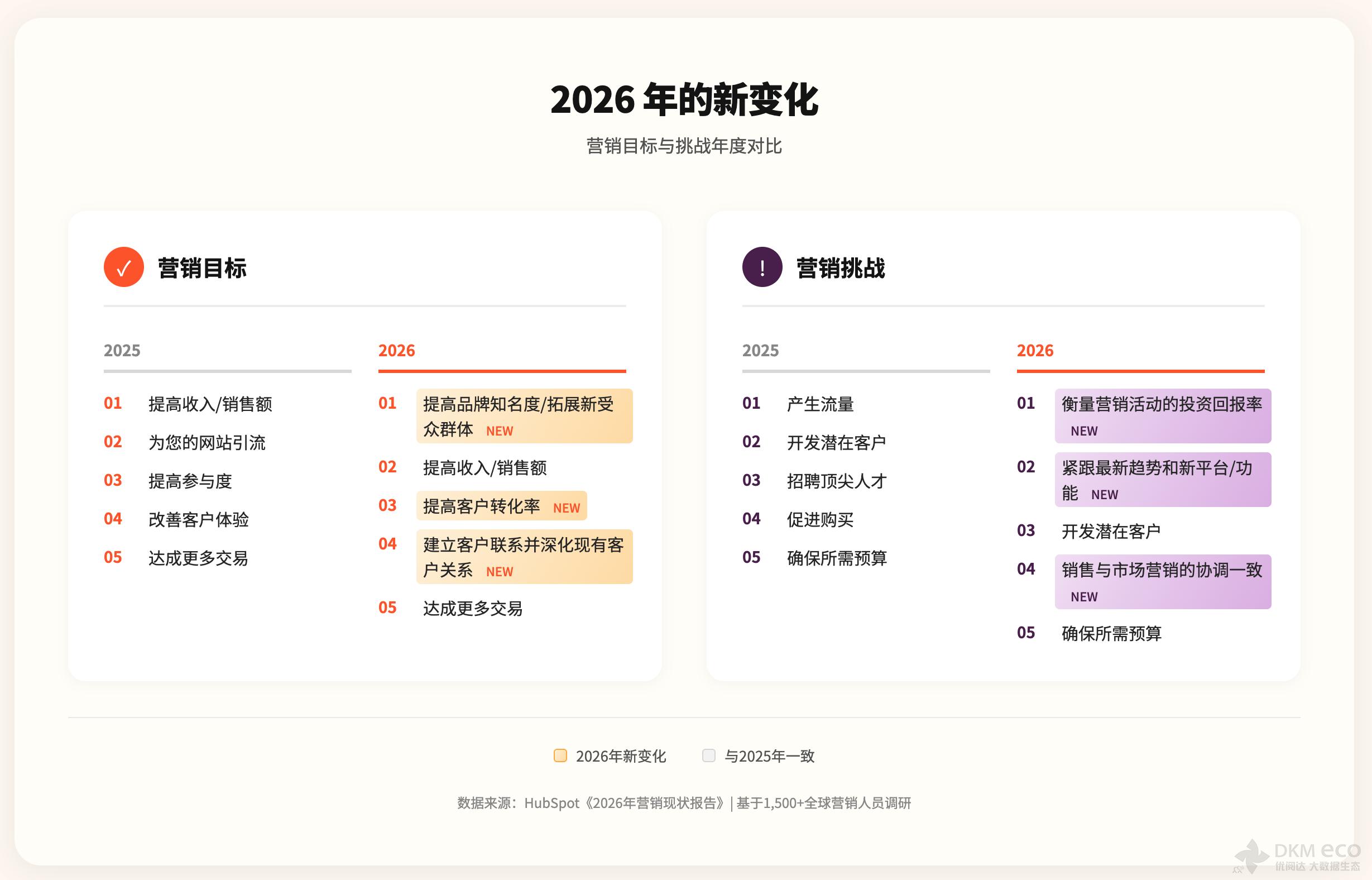The width and height of the screenshot is (1372, 880).
Task: Select the 2025 heading under 营销挑战
Action: (760, 350)
